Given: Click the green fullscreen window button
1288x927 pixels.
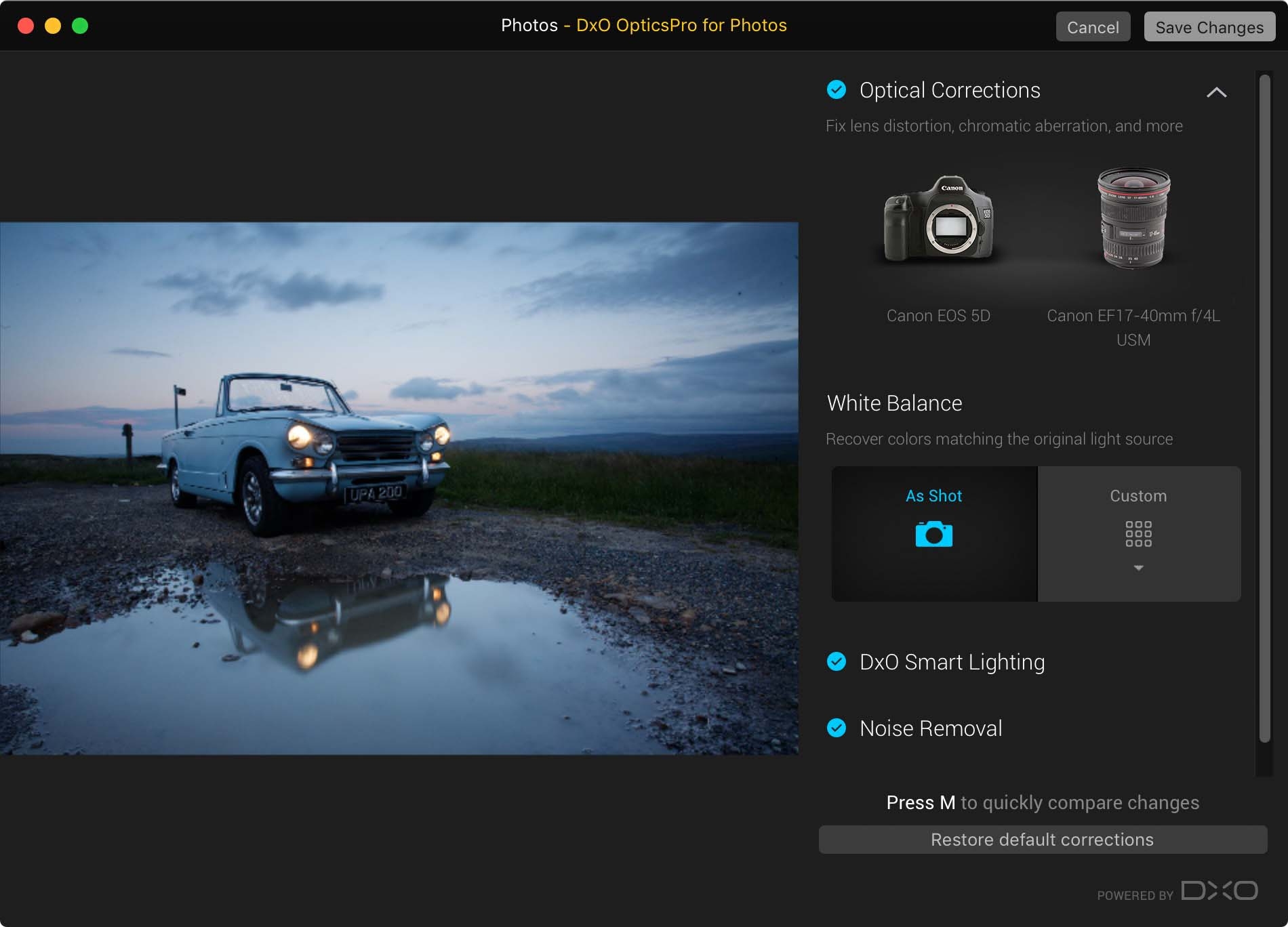Looking at the screenshot, I should tap(80, 26).
